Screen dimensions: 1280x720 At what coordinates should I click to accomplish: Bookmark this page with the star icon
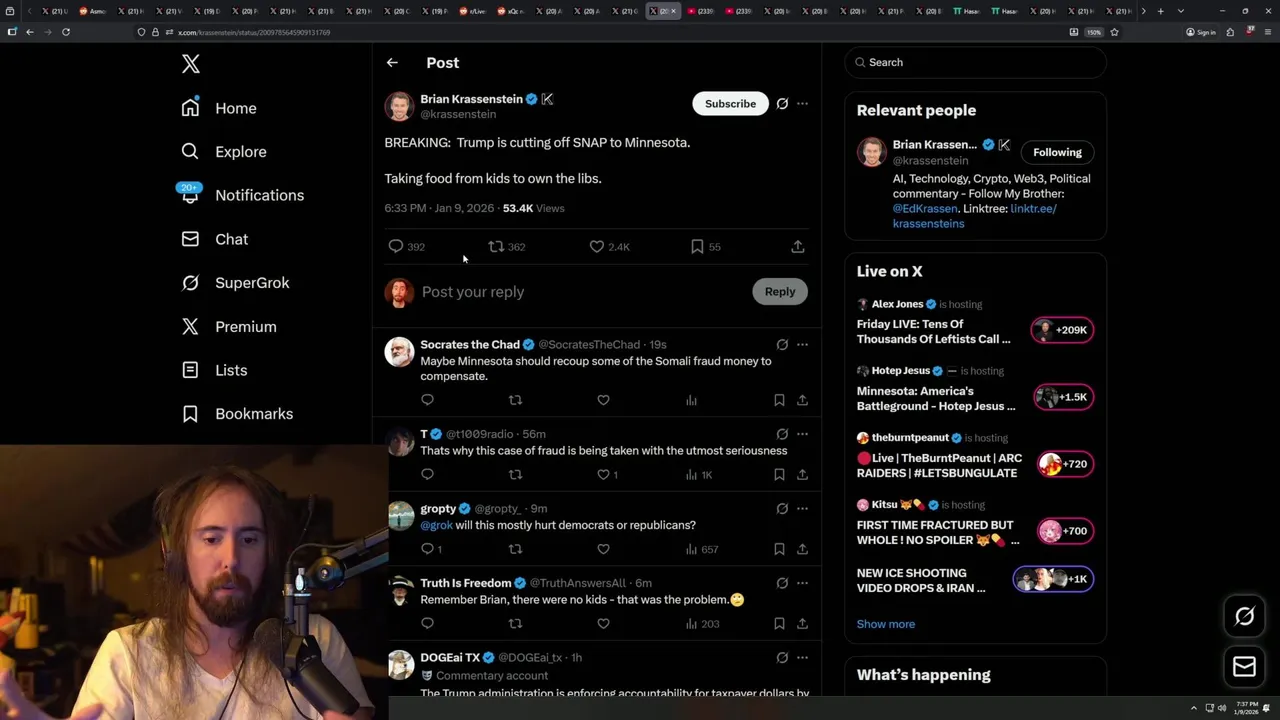(1114, 32)
